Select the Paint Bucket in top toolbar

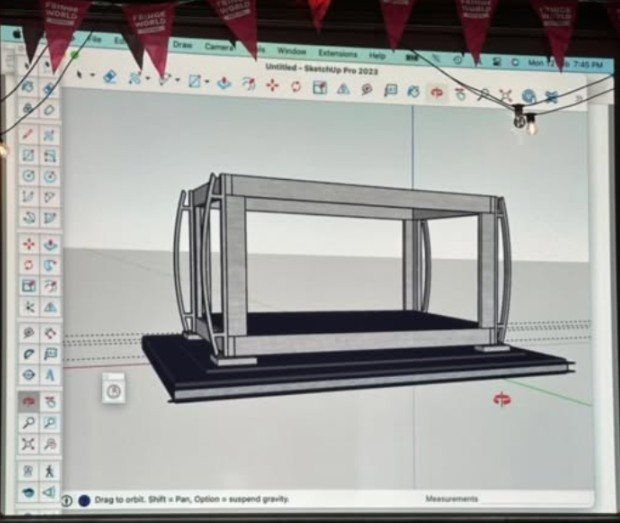(413, 92)
